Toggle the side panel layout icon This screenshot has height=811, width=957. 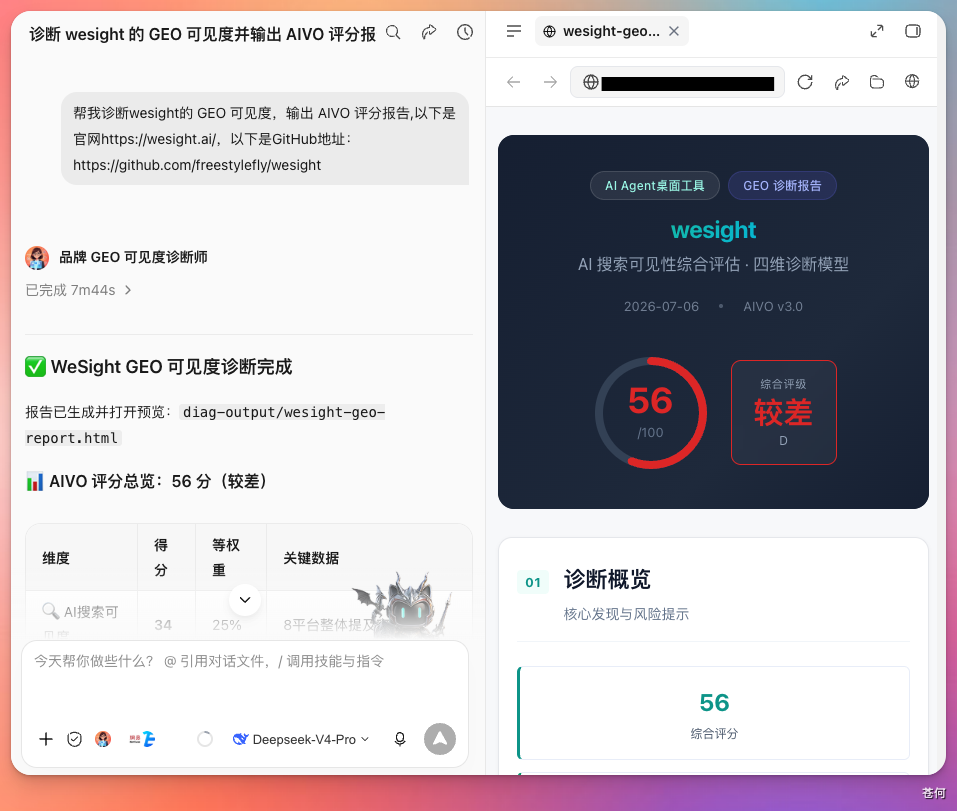912,31
